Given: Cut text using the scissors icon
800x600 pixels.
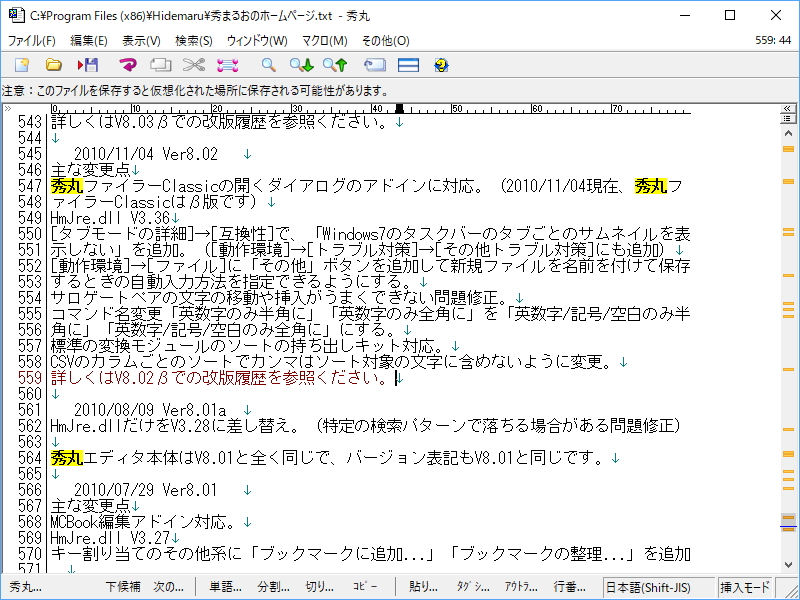Looking at the screenshot, I should tap(192, 65).
